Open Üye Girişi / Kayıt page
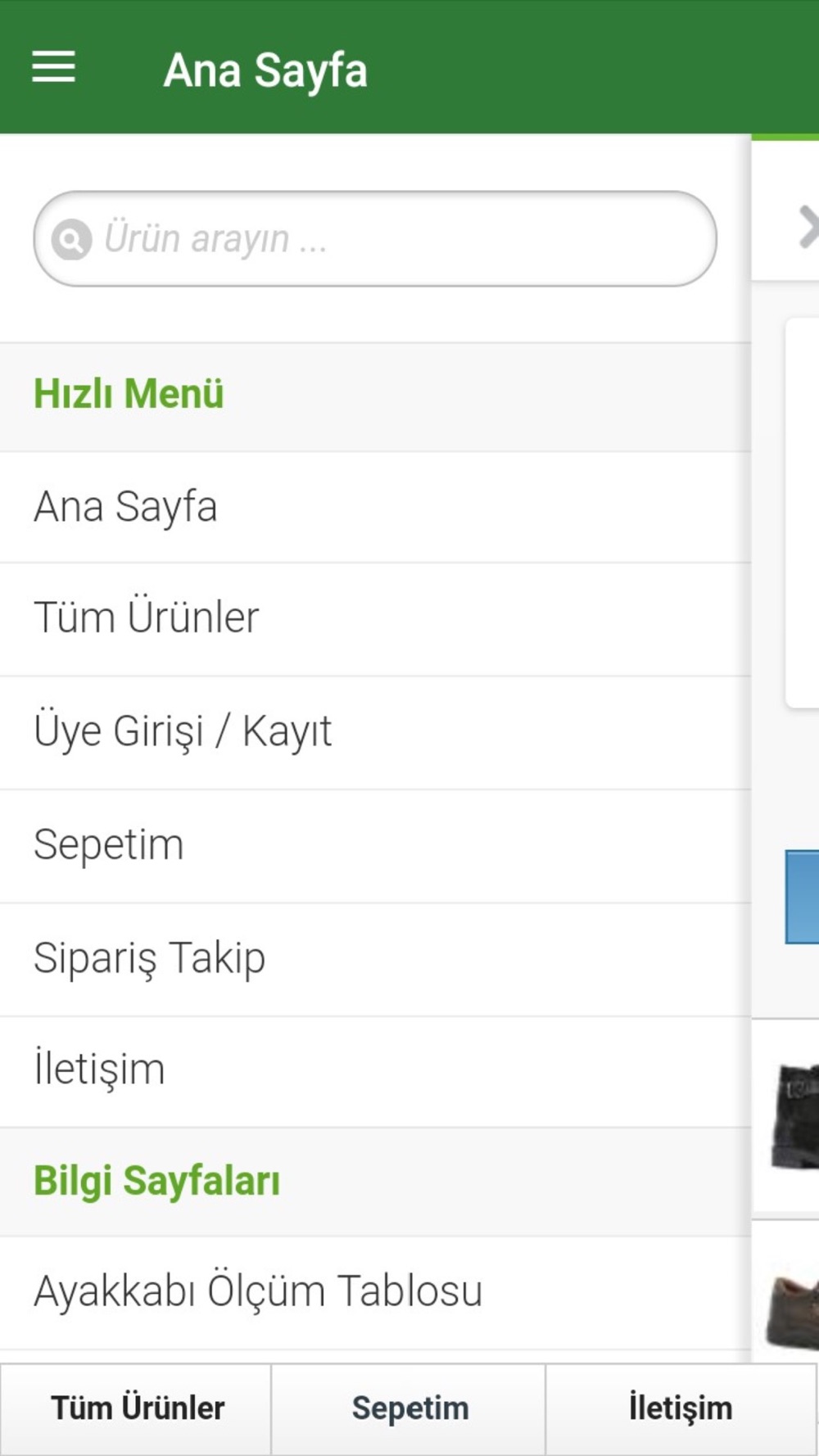The image size is (819, 1456). coord(183,731)
